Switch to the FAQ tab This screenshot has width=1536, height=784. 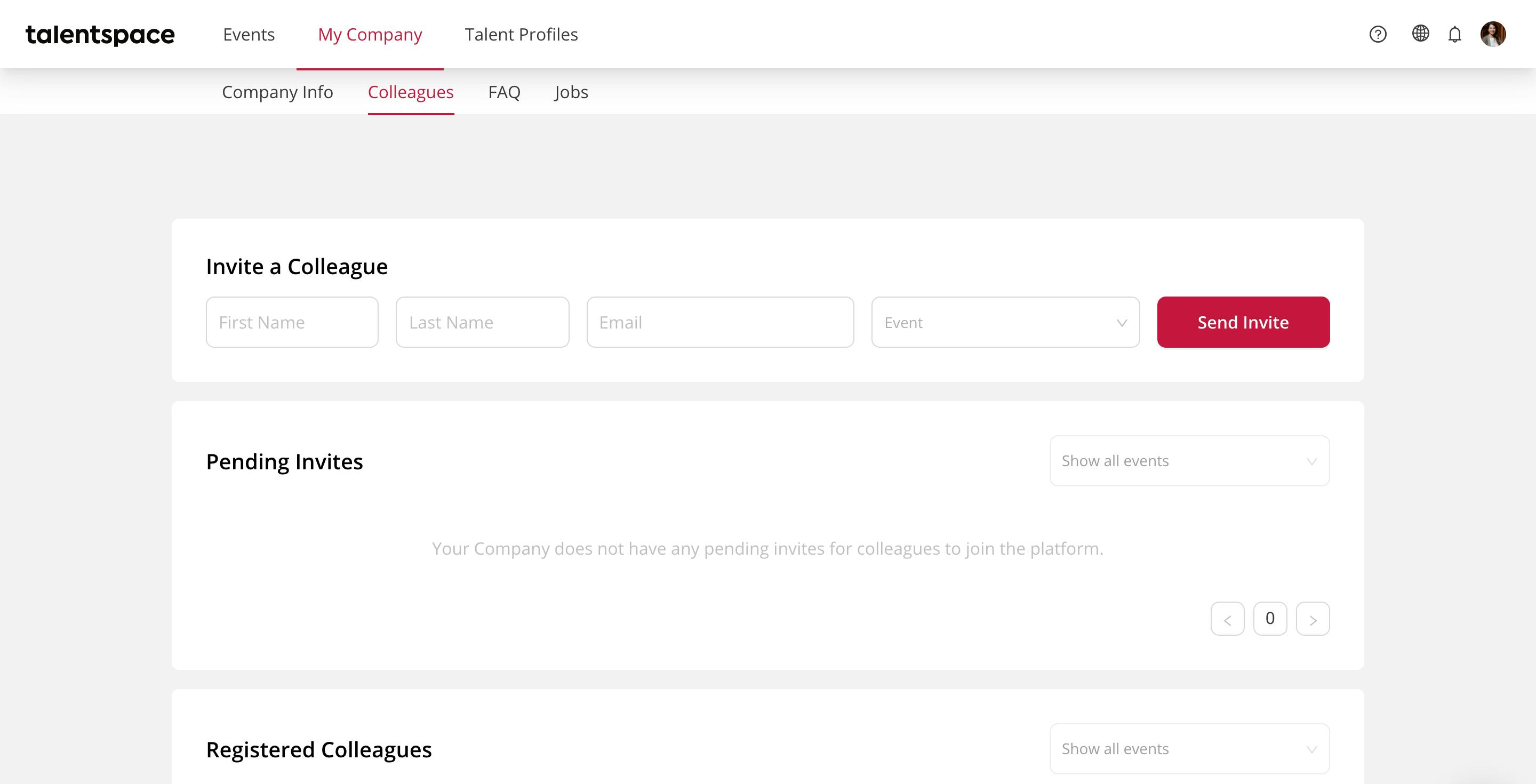pos(504,92)
